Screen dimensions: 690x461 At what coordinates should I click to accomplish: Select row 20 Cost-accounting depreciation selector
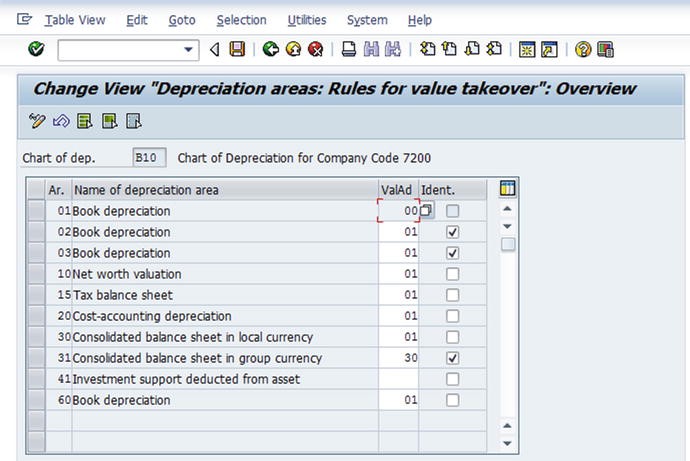[36, 316]
